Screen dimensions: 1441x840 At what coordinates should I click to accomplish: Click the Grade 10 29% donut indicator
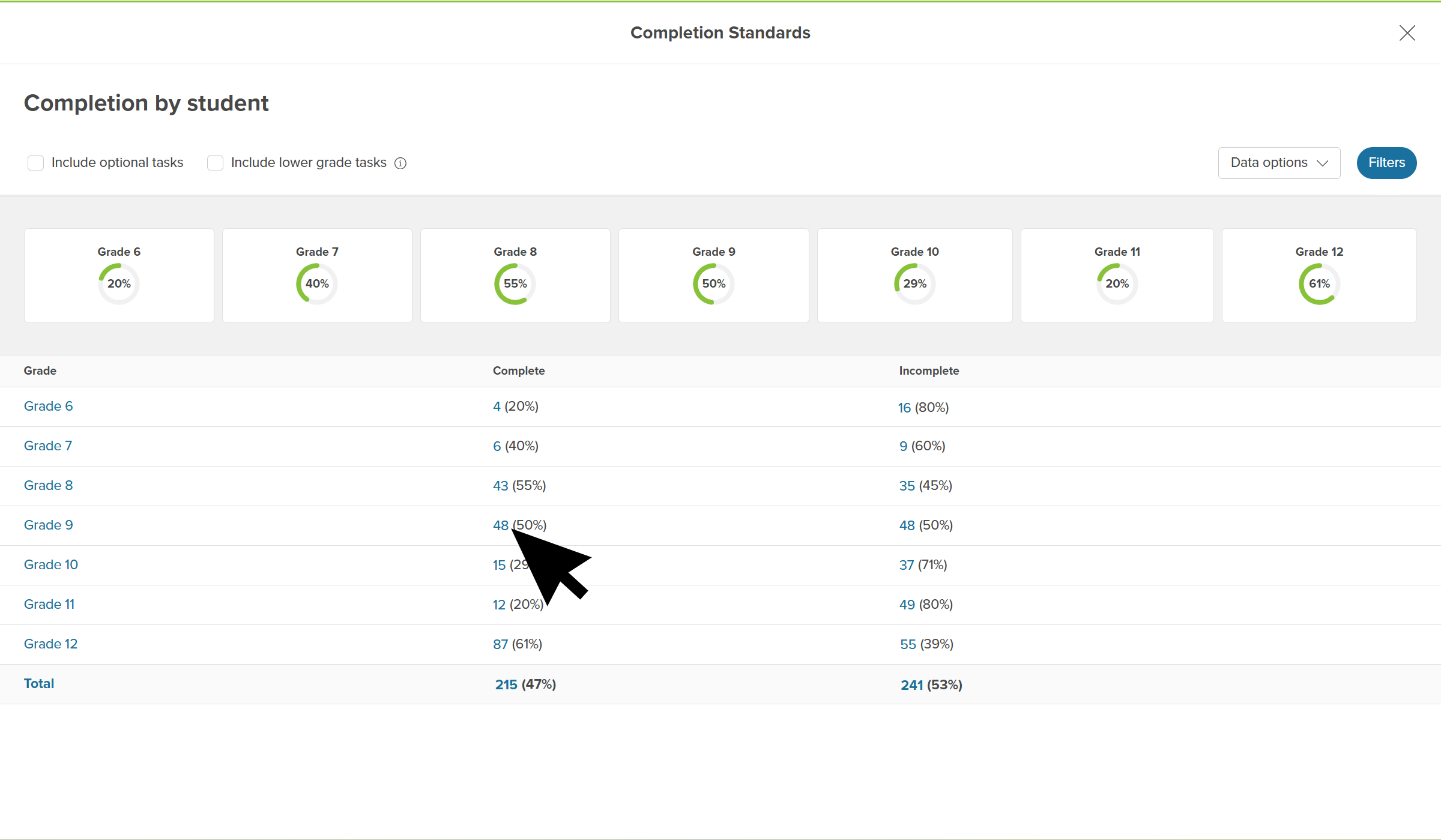click(914, 283)
